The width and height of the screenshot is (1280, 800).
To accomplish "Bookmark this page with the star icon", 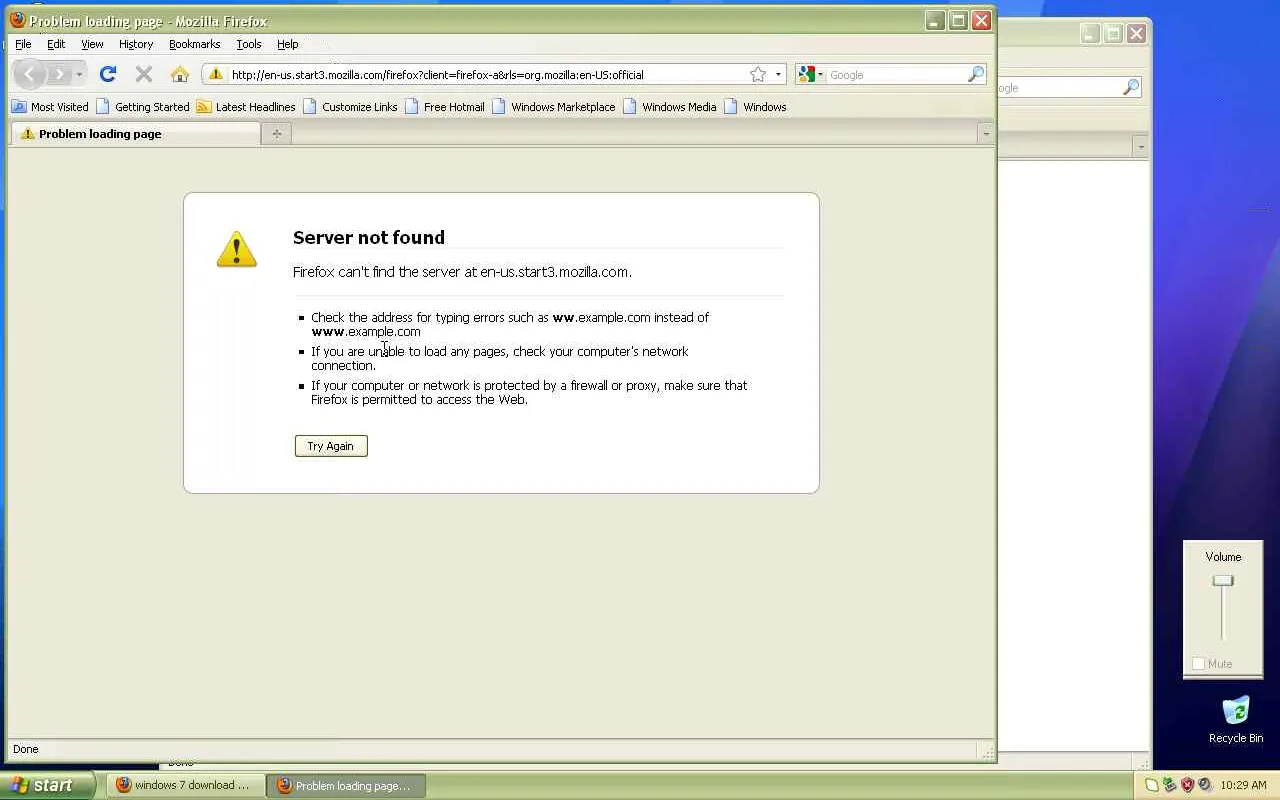I will [x=758, y=74].
